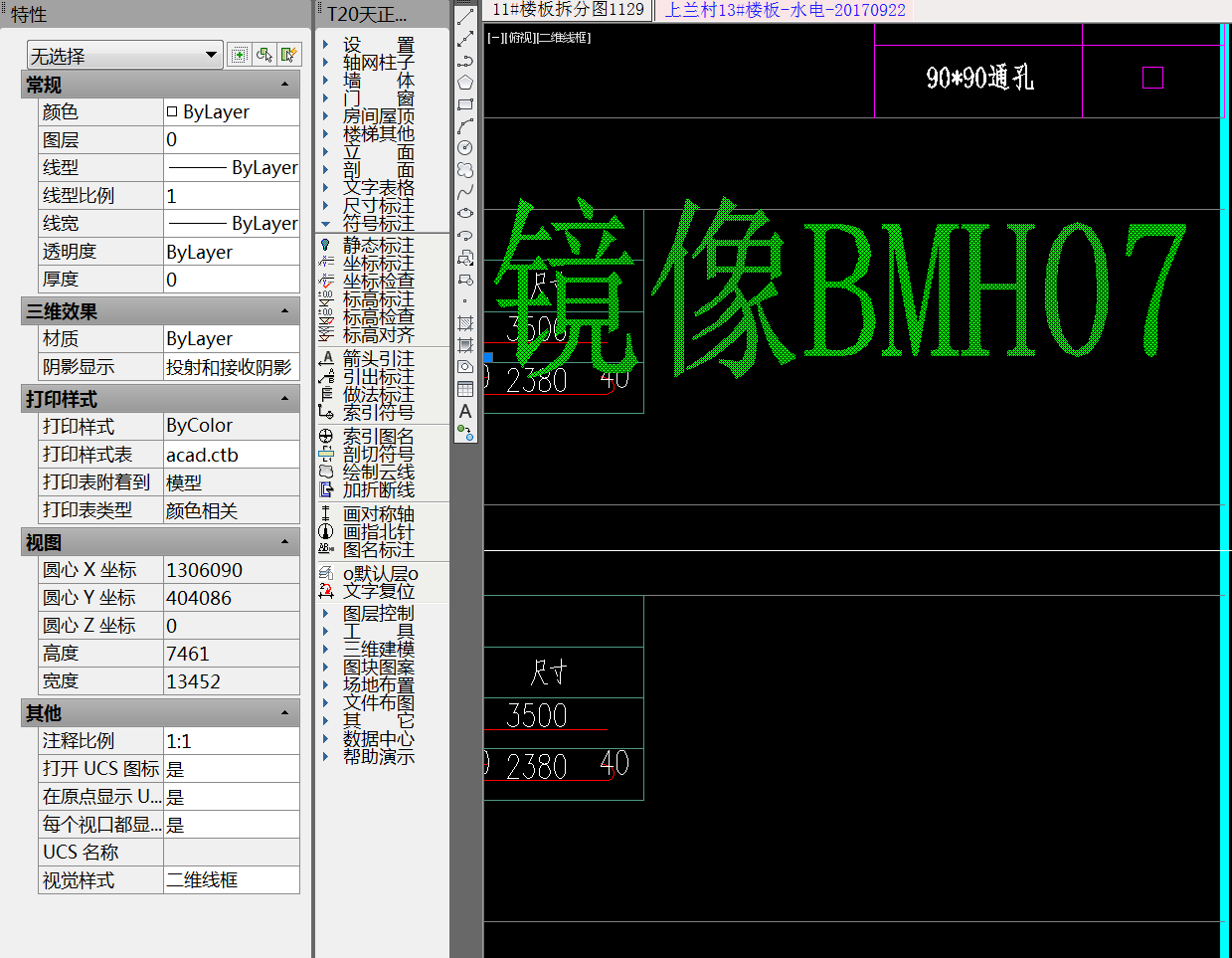Image resolution: width=1232 pixels, height=958 pixels.
Task: Open the 文字表格 menu group
Action: [378, 188]
